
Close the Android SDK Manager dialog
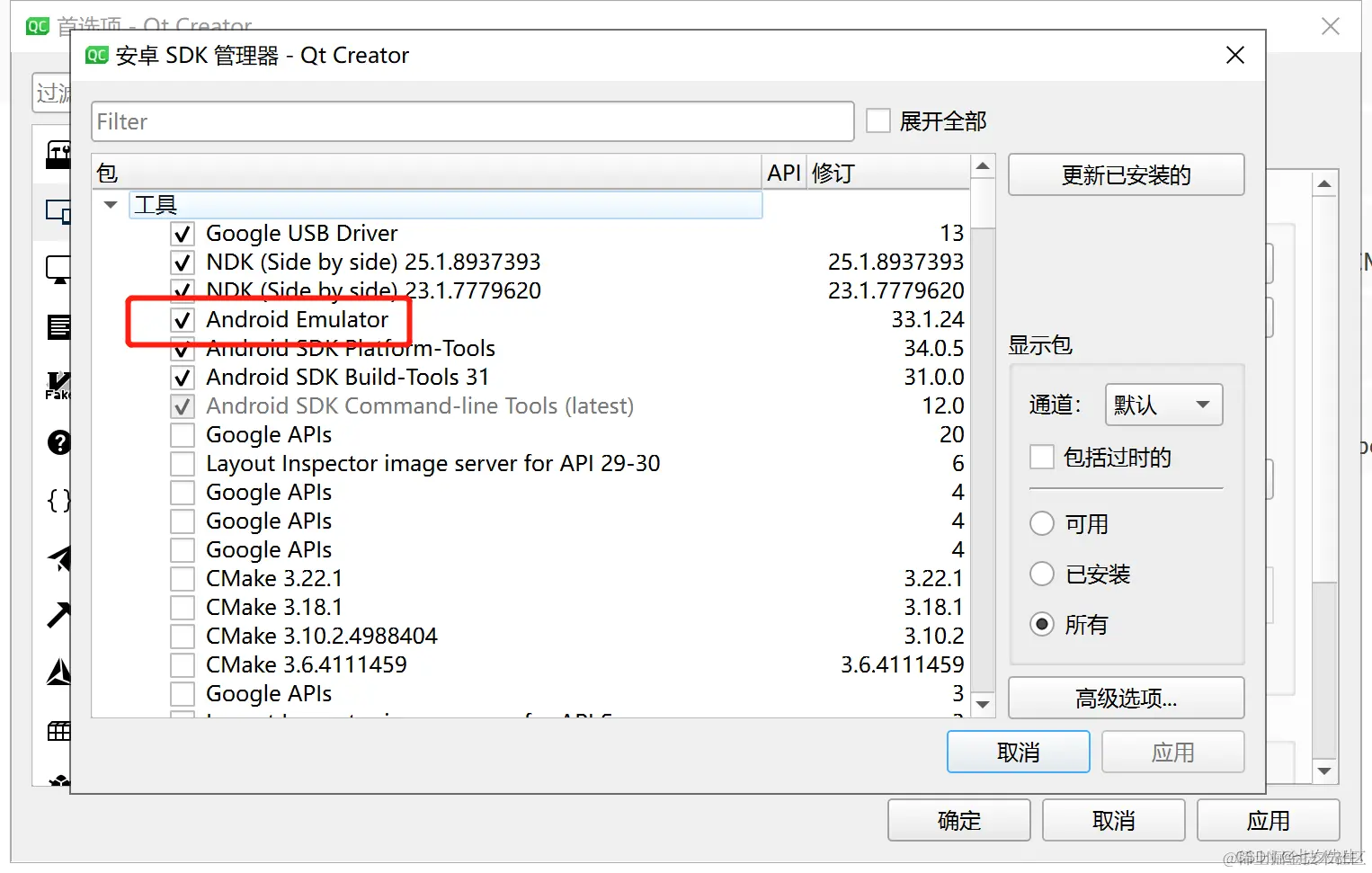click(x=1235, y=55)
